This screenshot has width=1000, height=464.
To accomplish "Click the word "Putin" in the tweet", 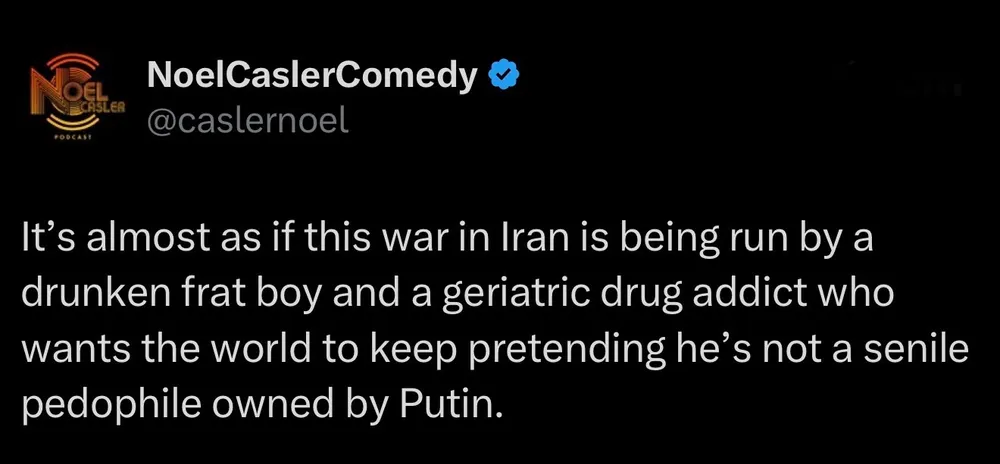I will 450,407.
